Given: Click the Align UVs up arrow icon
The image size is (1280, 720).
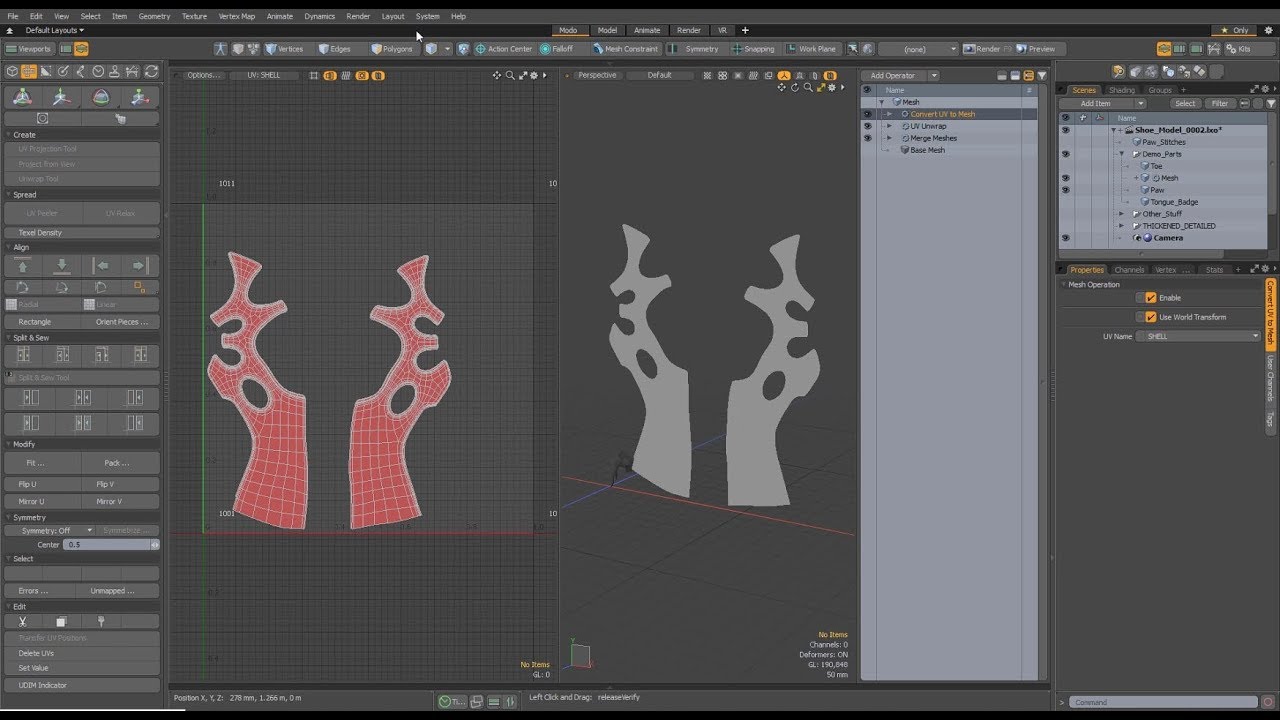Looking at the screenshot, I should pyautogui.click(x=23, y=266).
